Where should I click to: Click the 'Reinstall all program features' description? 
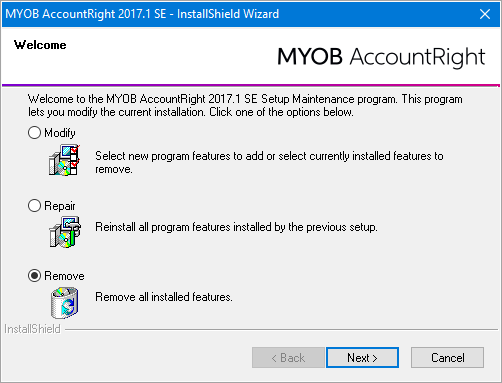click(x=236, y=227)
